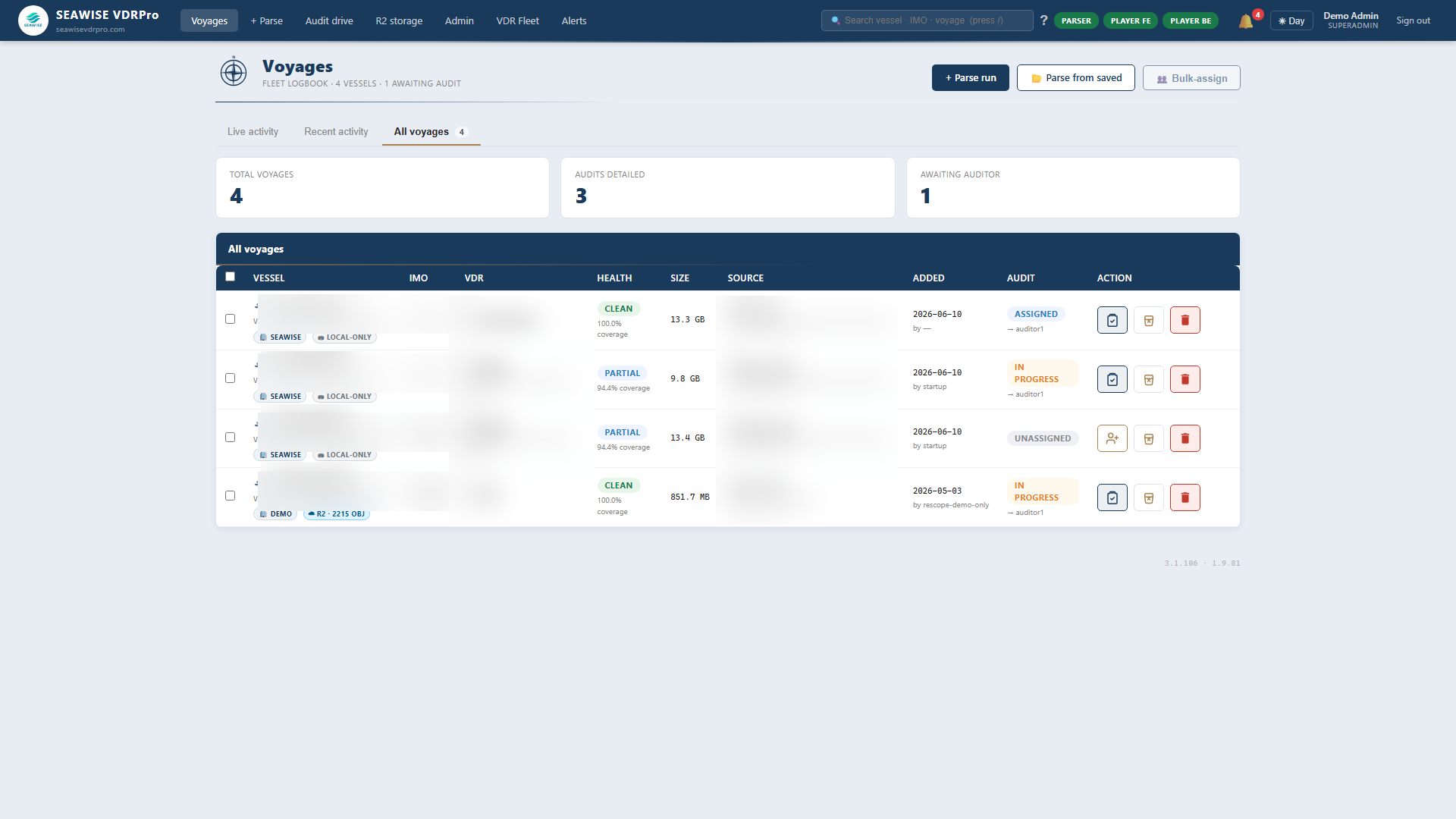The height and width of the screenshot is (819, 1456).
Task: Delete the 13.4 GB voyage
Action: click(x=1185, y=438)
